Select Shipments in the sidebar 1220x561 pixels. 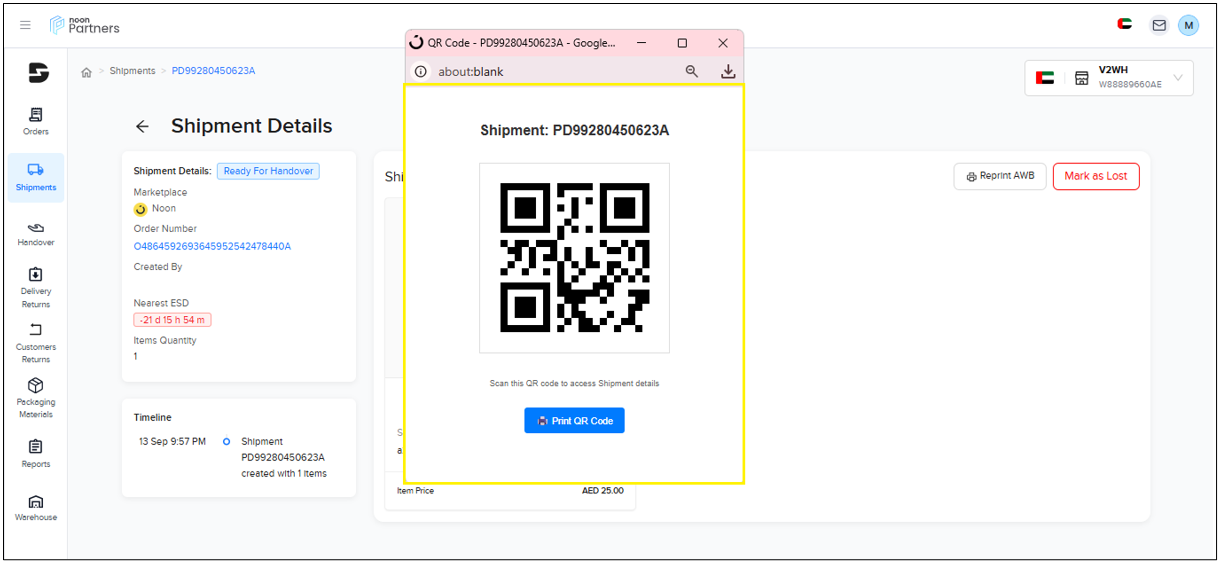click(x=36, y=177)
